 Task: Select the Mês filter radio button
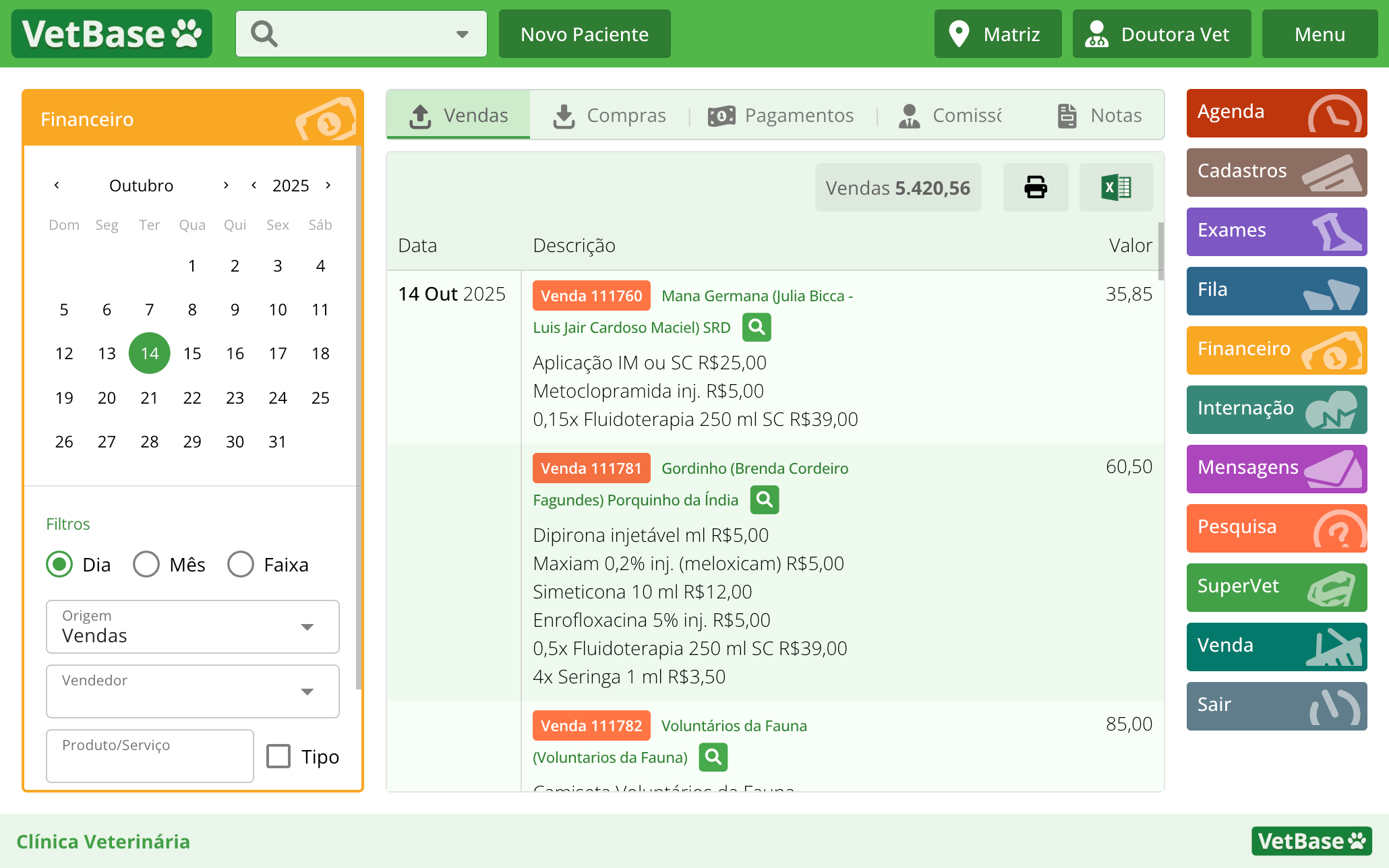(146, 564)
